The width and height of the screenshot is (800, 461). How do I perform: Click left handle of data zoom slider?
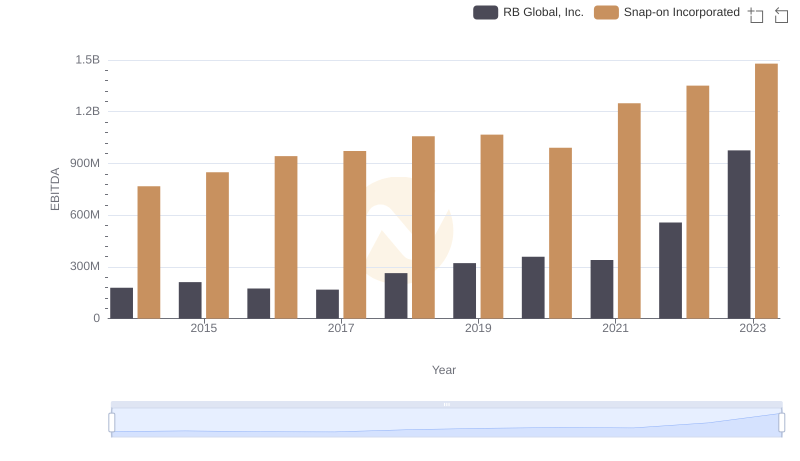coord(112,422)
